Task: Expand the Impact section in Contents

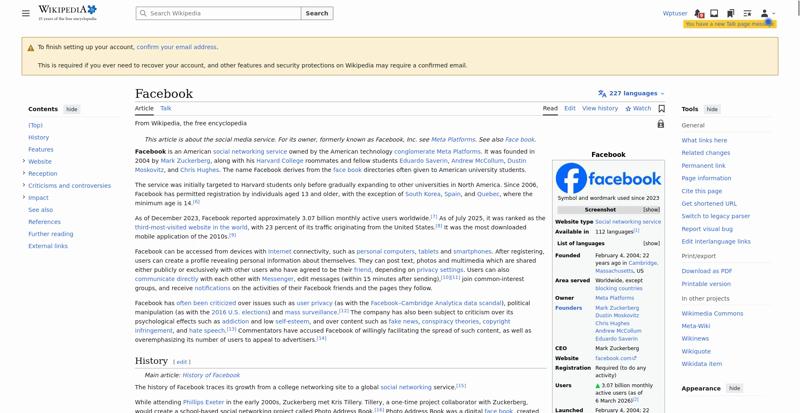Action: (23, 198)
